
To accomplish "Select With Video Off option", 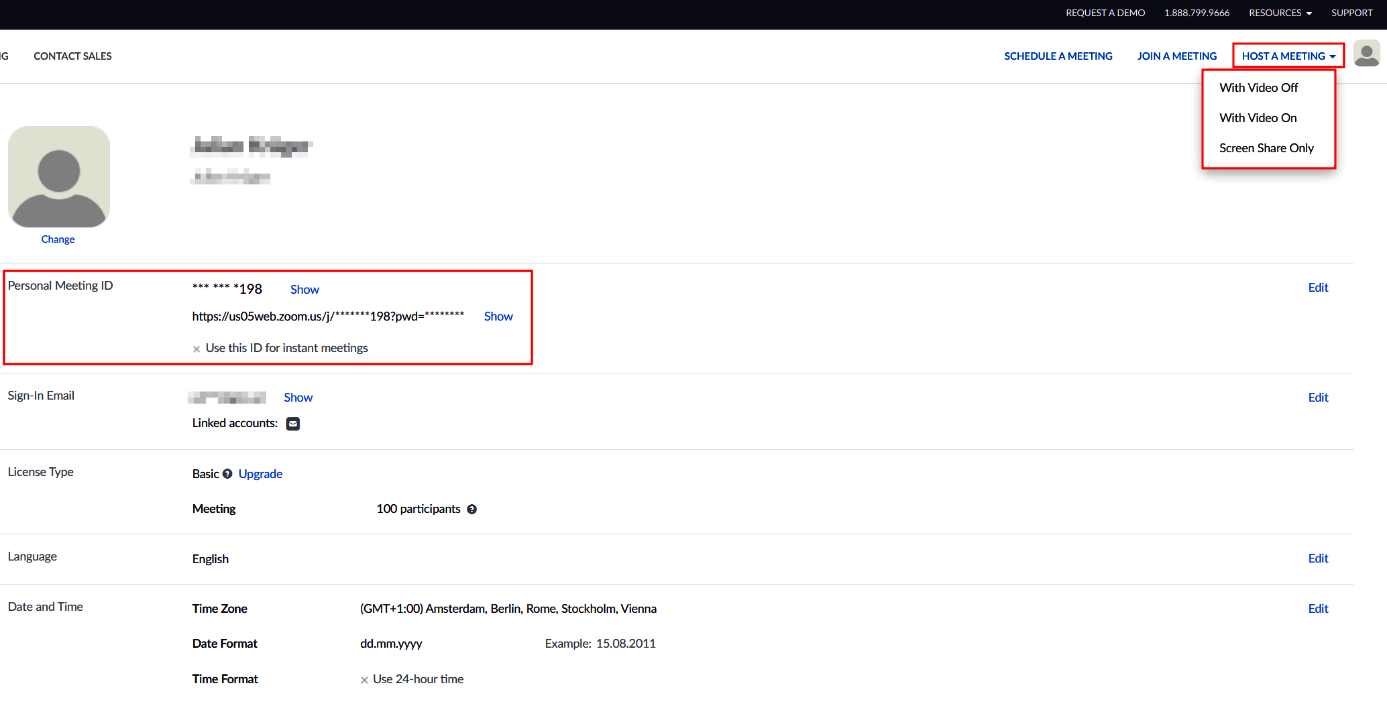I will (x=1258, y=88).
